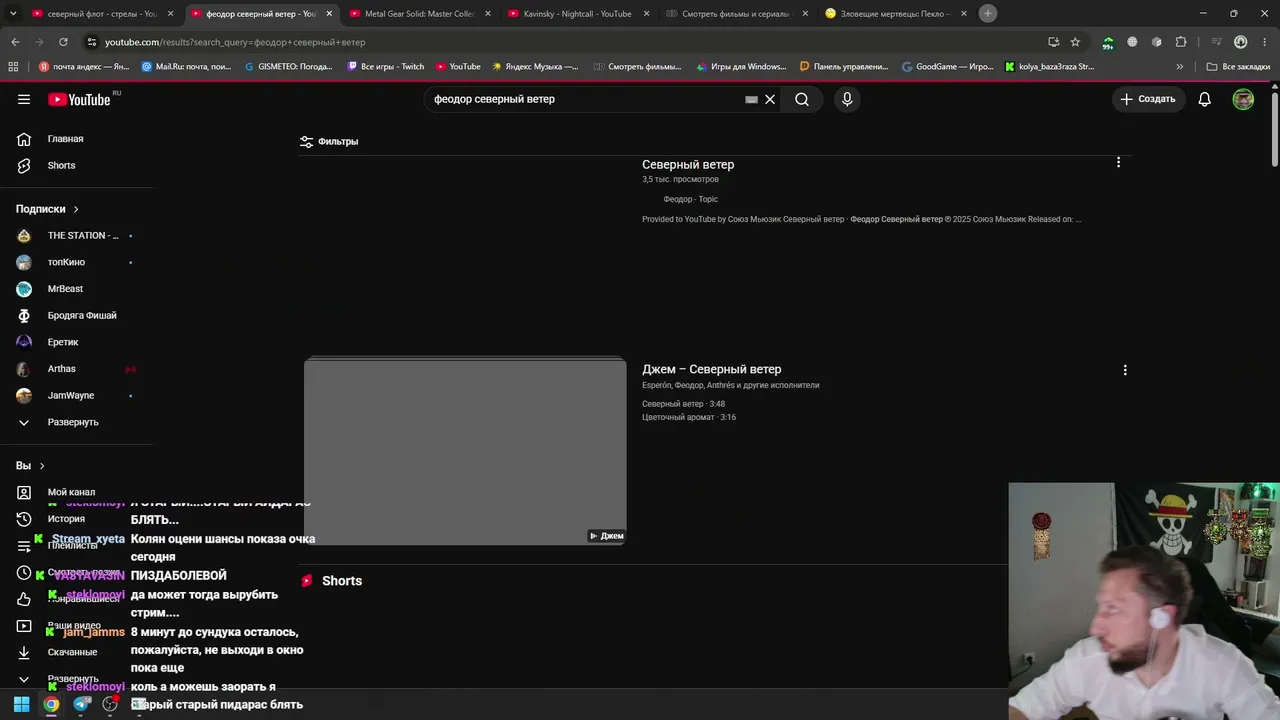Close the 'Kavinsky - Nightcall' tab
This screenshot has height=720, width=1280.
pos(646,14)
